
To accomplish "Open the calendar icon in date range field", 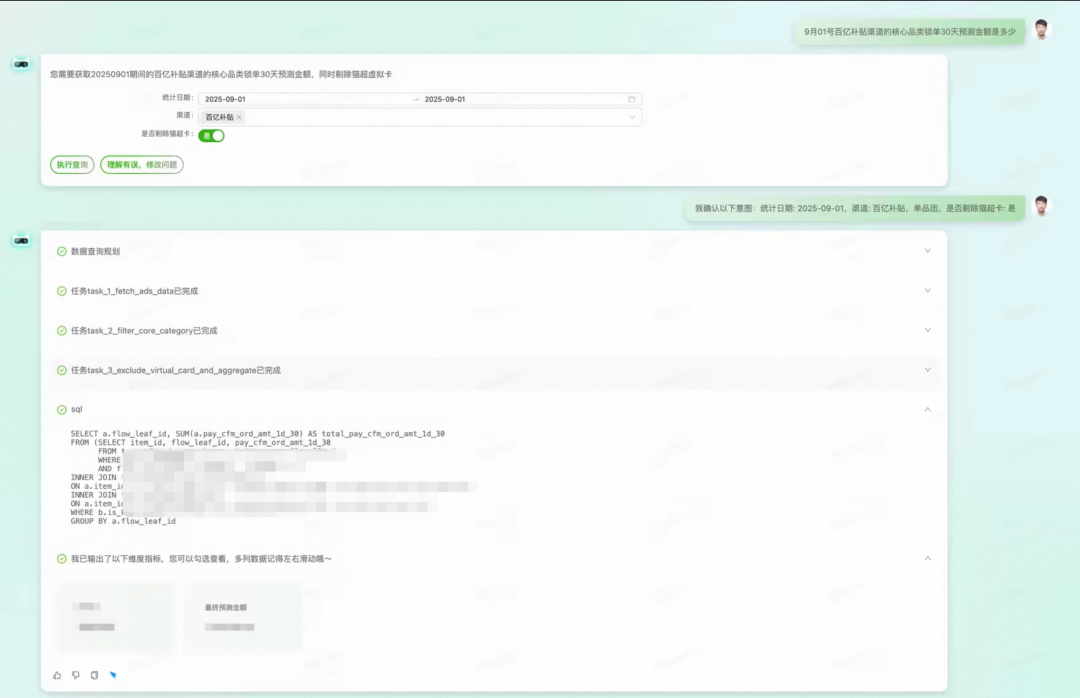I will click(x=632, y=99).
